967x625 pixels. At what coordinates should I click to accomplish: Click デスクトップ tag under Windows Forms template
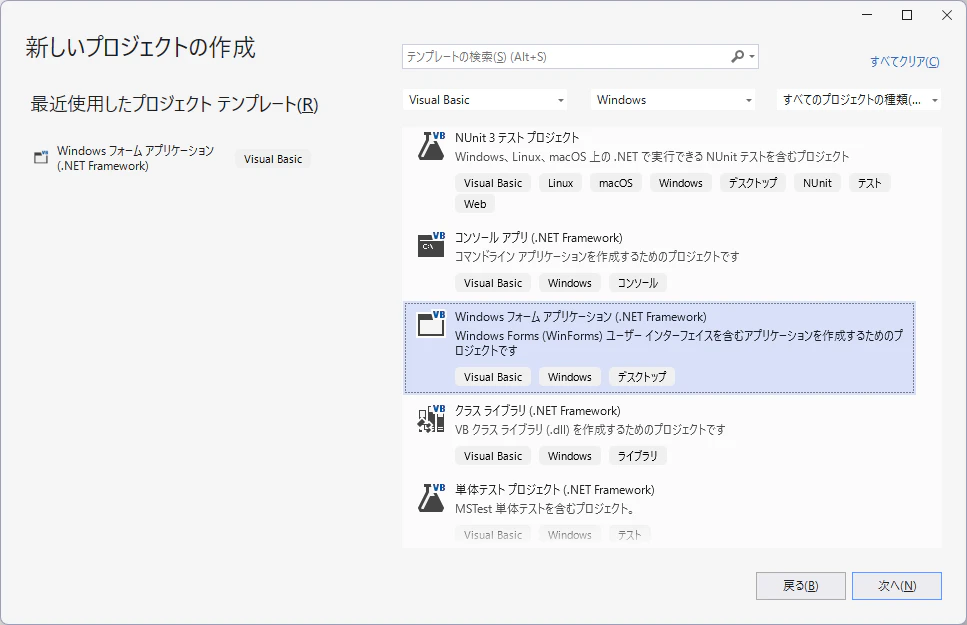(641, 377)
